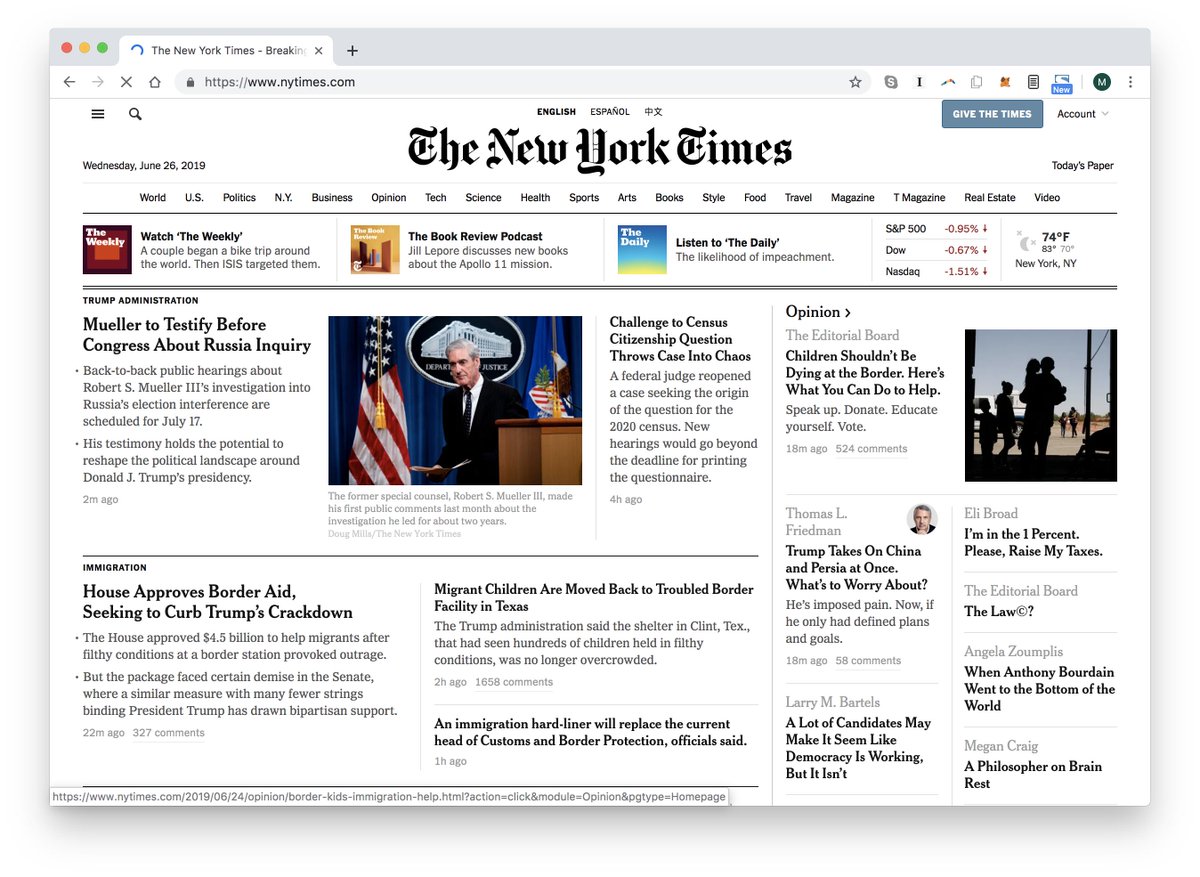This screenshot has height=877, width=1200.
Task: Click the Mueller press conference photo
Action: 455,401
